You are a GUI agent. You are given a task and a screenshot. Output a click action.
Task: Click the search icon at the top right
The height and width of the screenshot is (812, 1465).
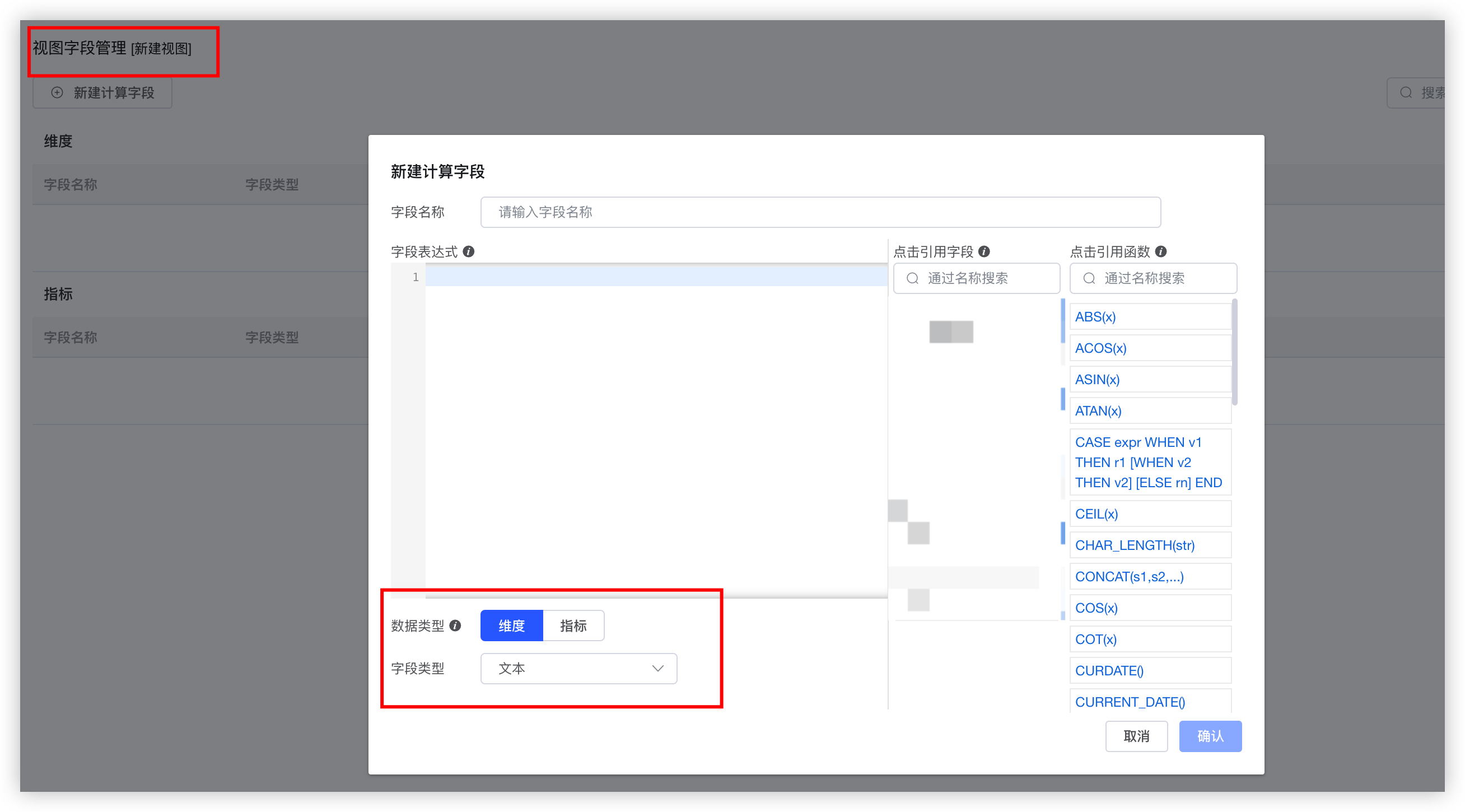(1406, 92)
